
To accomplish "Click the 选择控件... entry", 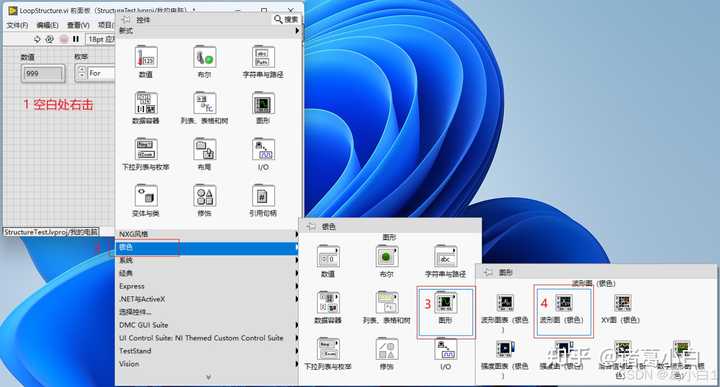I will tap(208, 312).
